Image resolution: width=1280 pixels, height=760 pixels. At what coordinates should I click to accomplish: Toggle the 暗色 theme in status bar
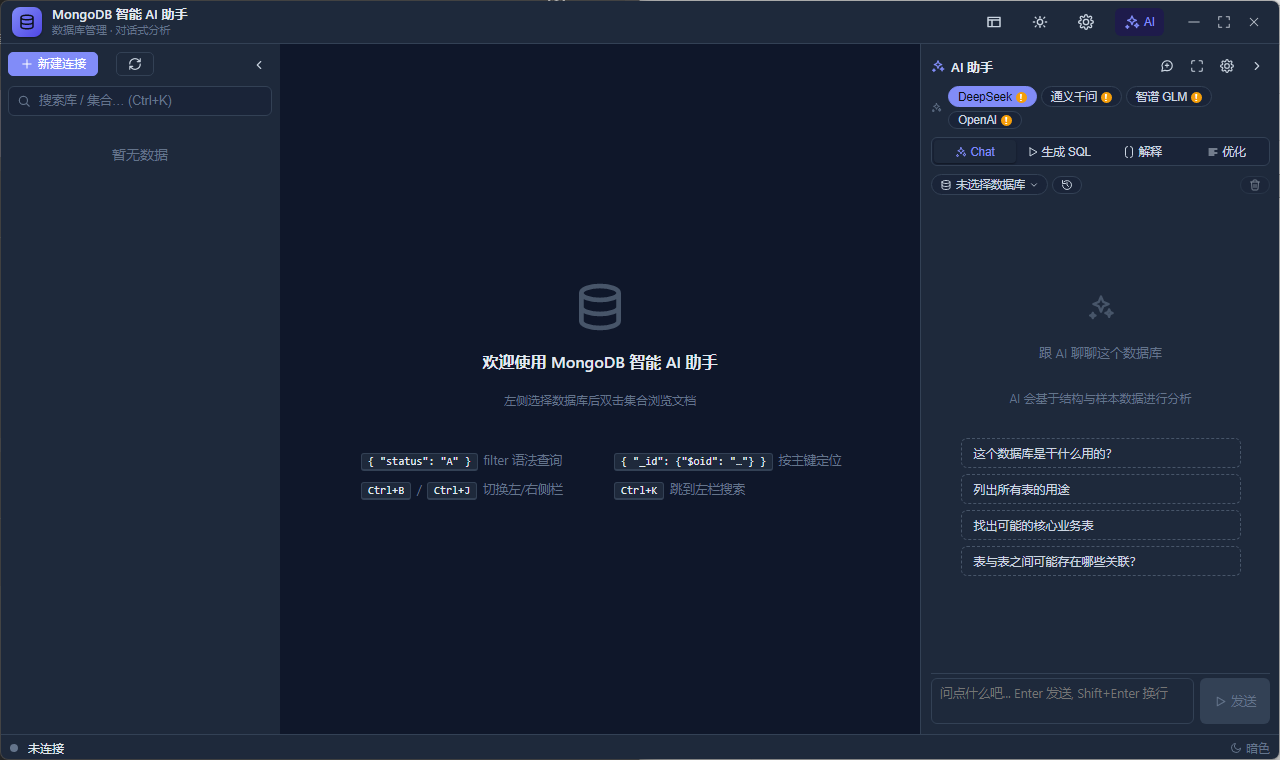coord(1250,748)
